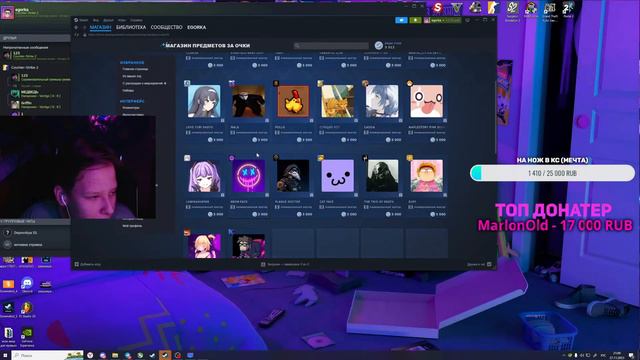Image resolution: width=640 pixels, height=360 pixels.
Task: Click the Windows taskbar search box
Action: 47,356
